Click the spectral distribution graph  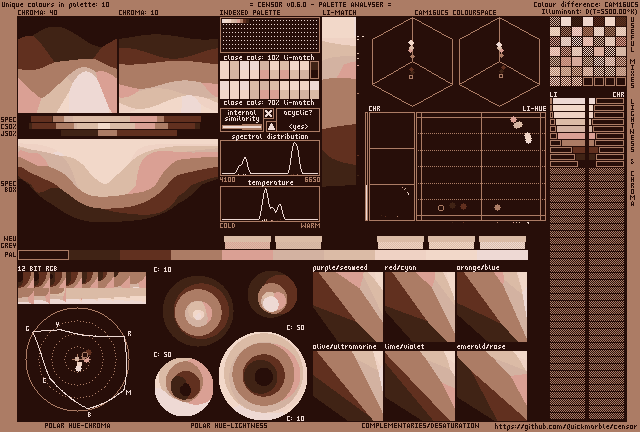tap(270, 158)
